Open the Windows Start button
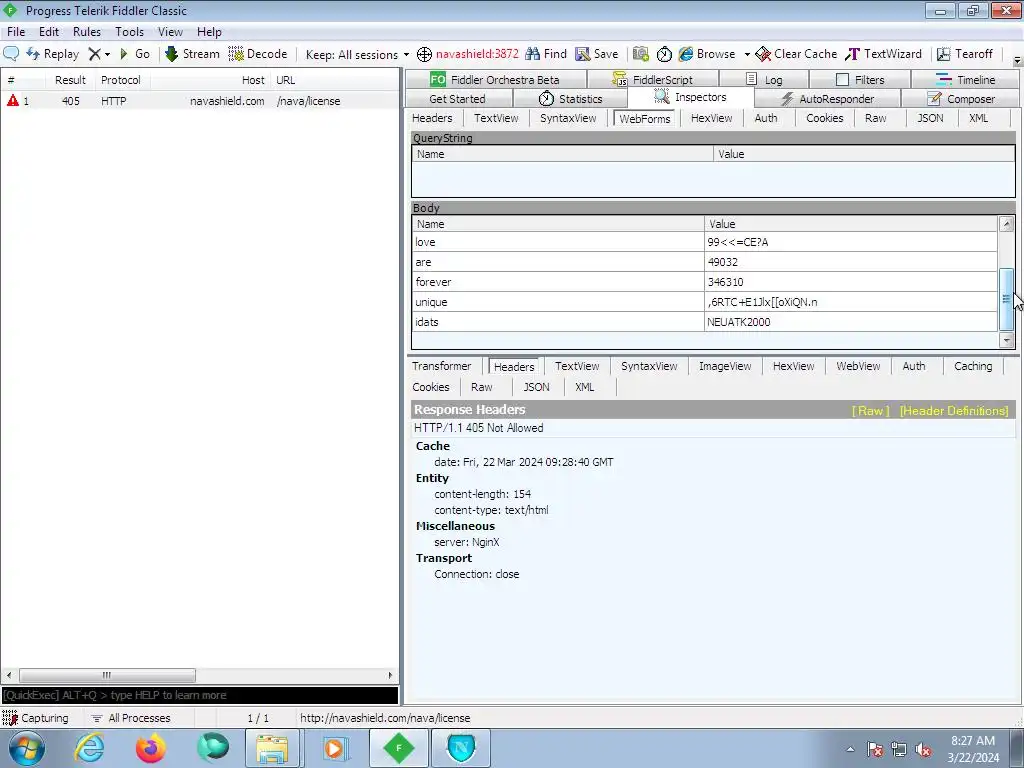The width and height of the screenshot is (1024, 768). pos(26,748)
